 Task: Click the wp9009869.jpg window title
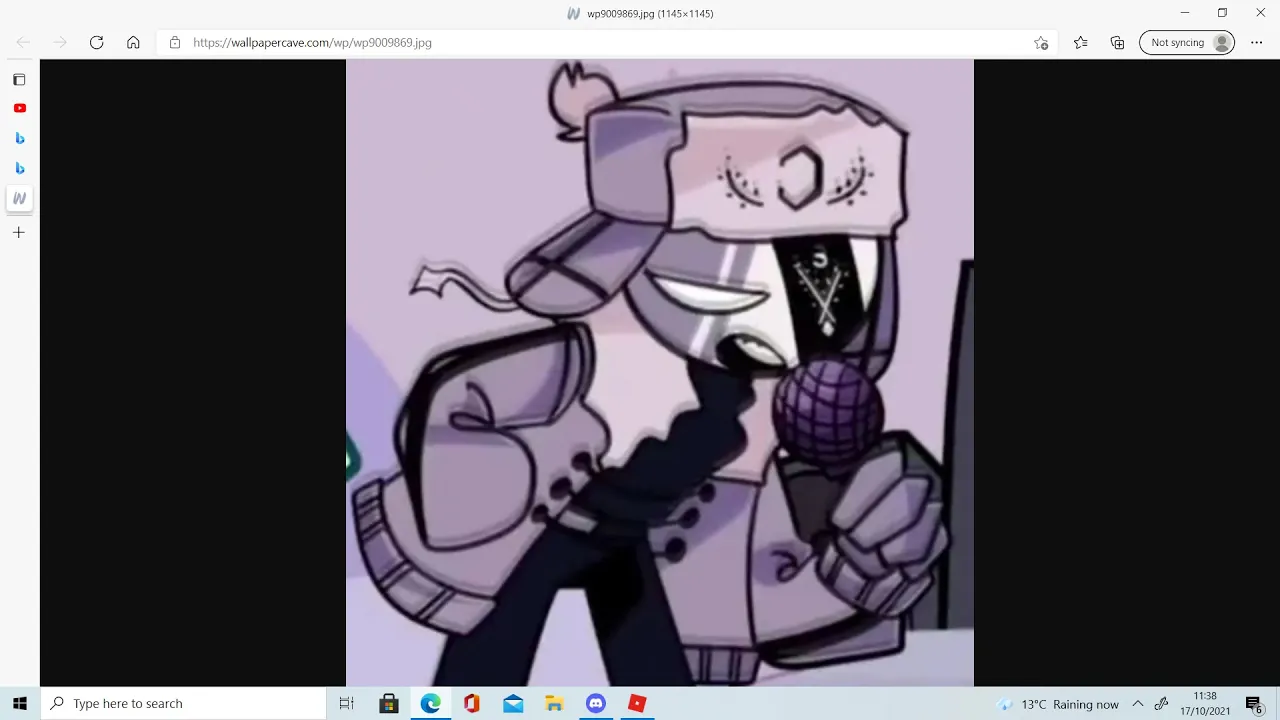[650, 13]
